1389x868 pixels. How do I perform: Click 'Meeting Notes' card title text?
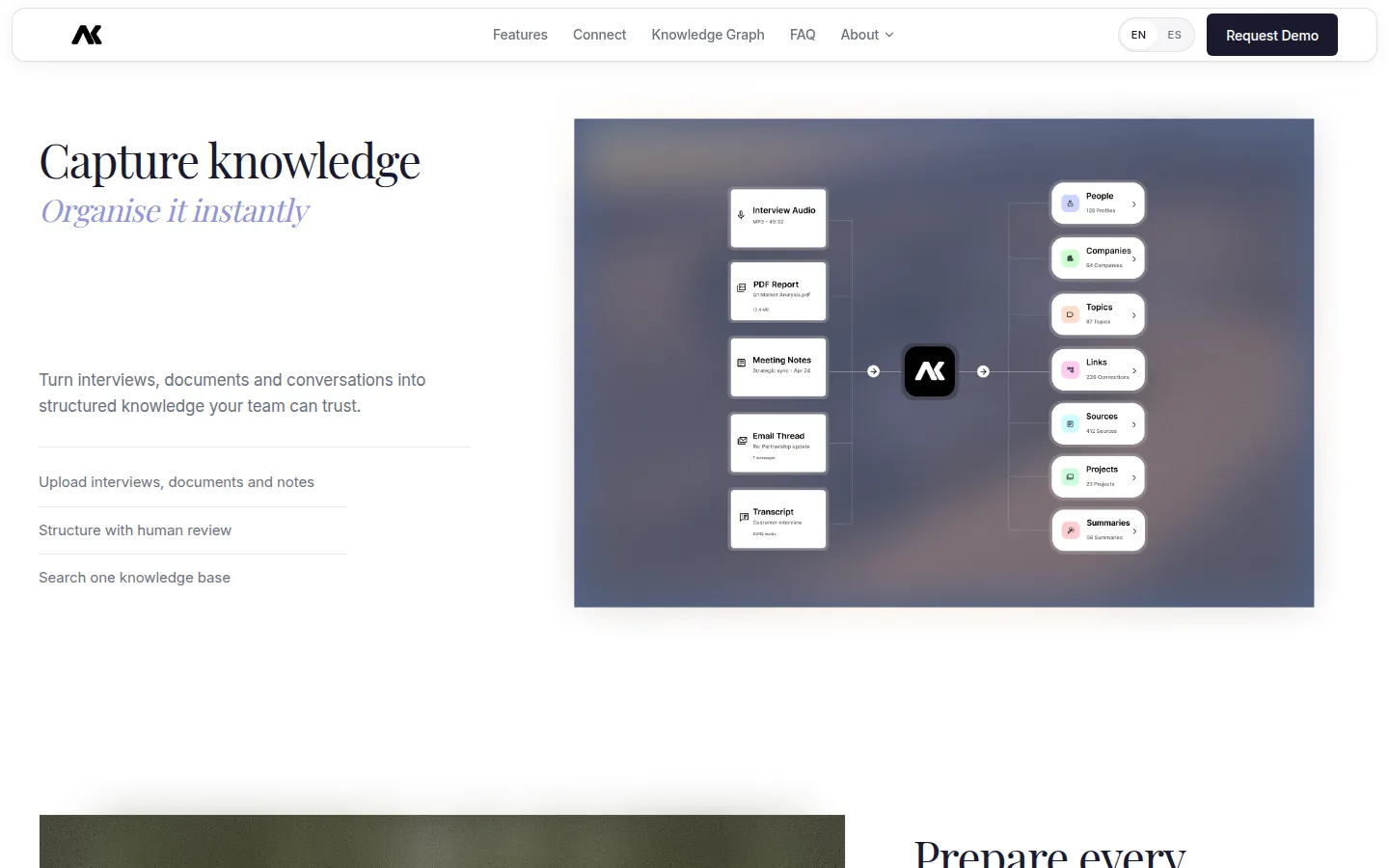click(782, 360)
